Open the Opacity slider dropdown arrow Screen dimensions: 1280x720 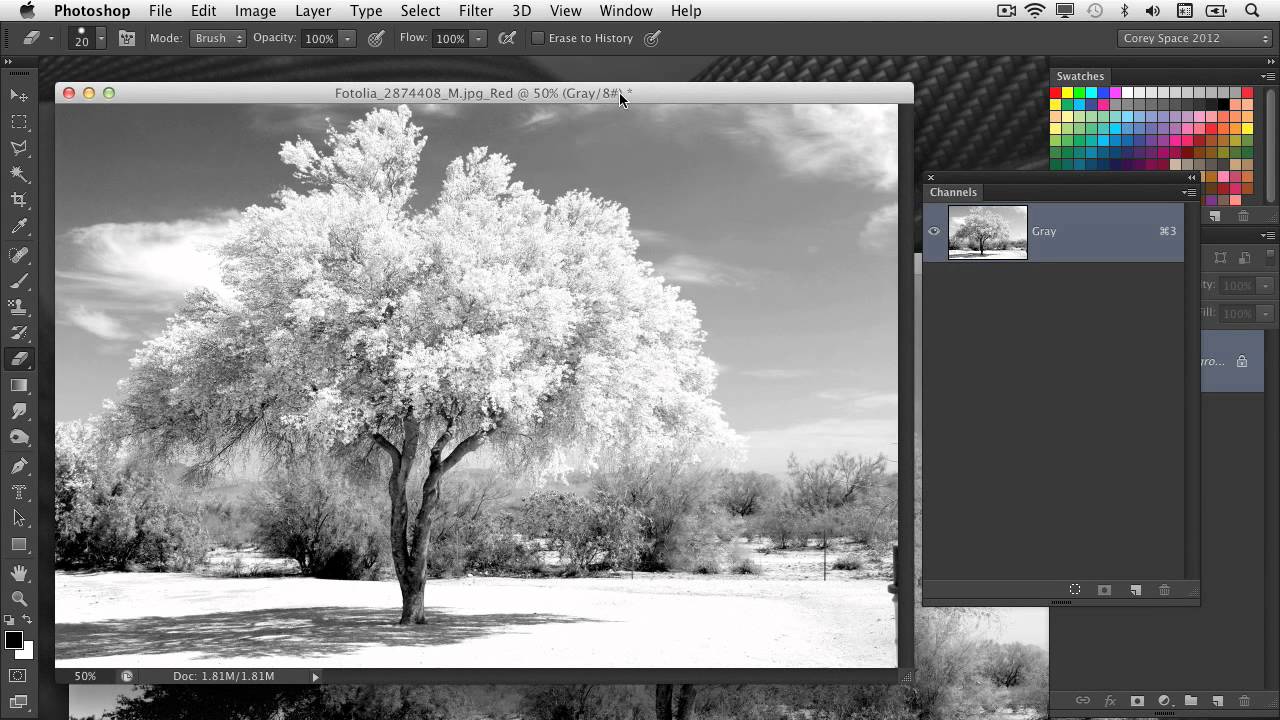point(347,38)
